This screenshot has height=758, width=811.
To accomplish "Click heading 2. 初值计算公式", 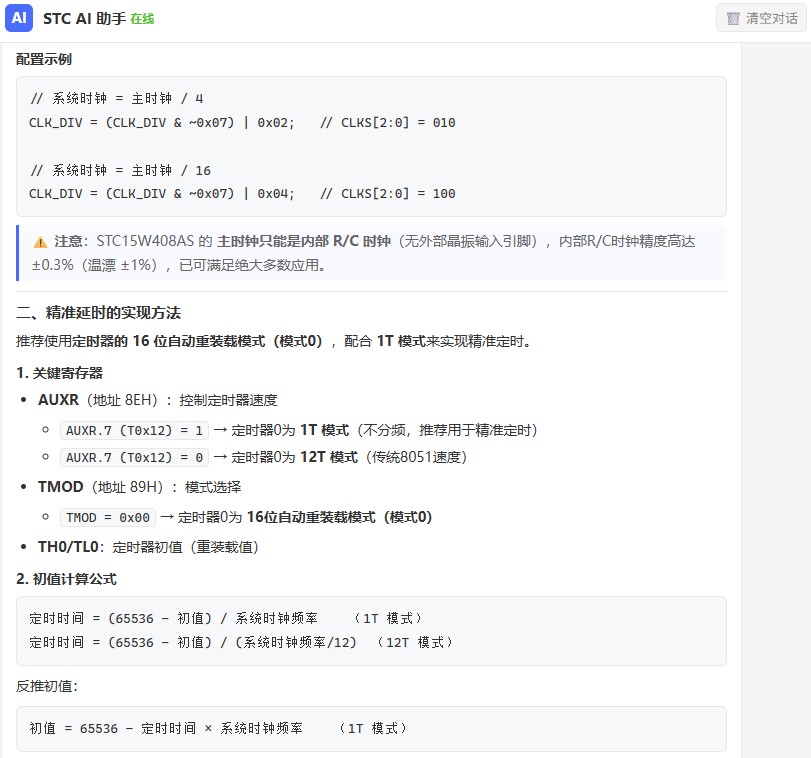I will [x=66, y=579].
